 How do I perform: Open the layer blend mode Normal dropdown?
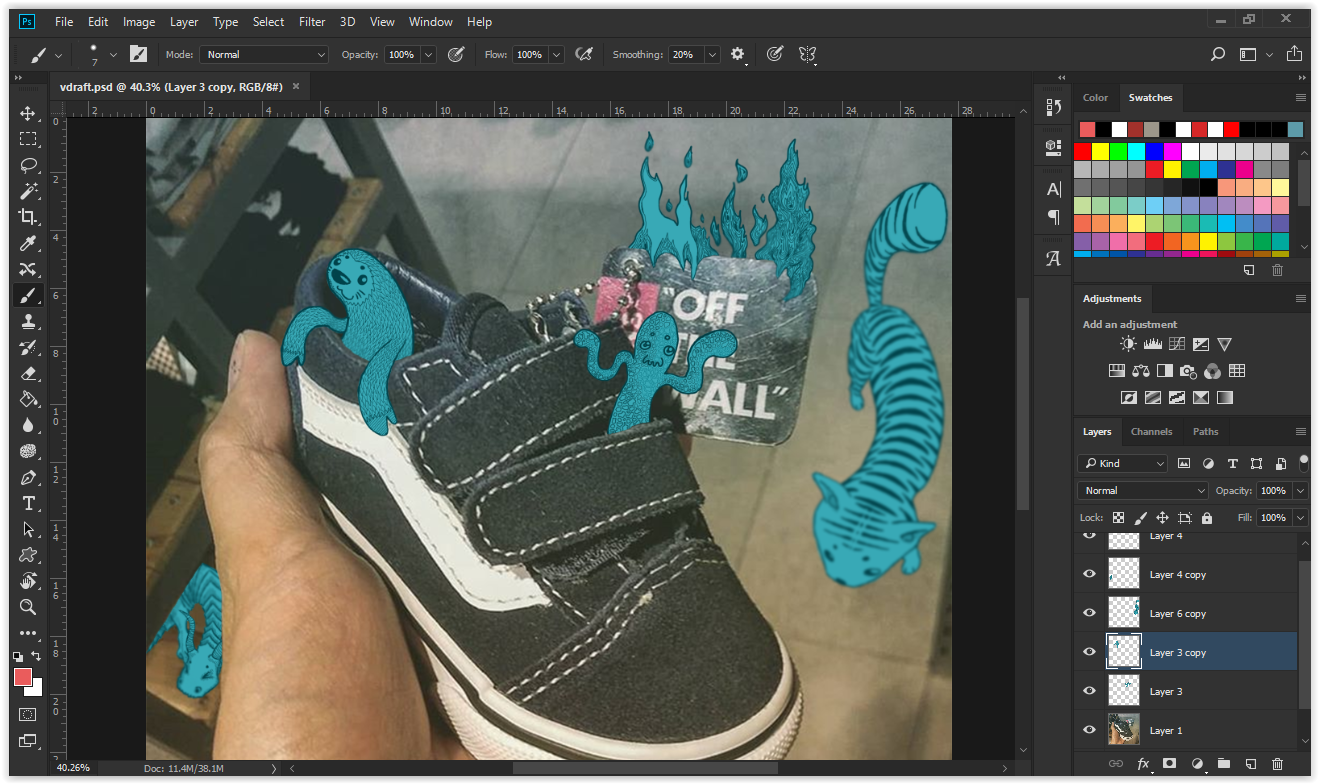[x=1143, y=491]
